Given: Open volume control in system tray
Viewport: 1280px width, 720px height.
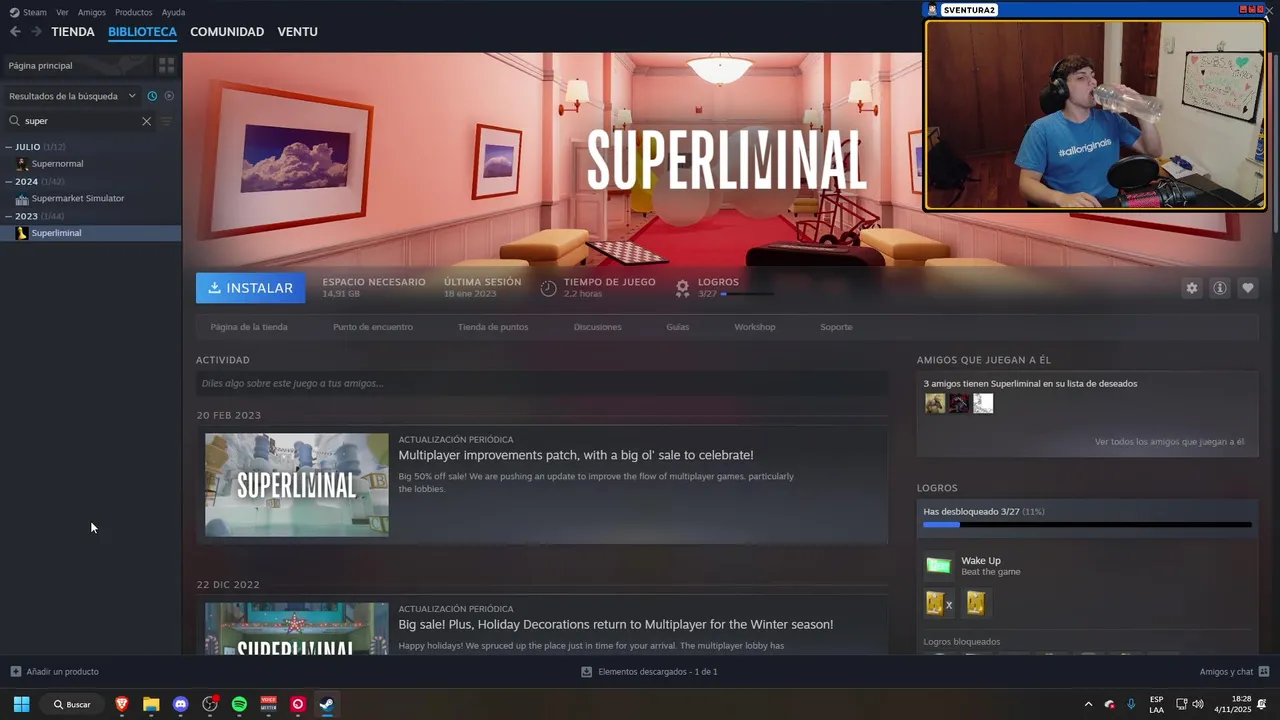Looking at the screenshot, I should click(1198, 704).
